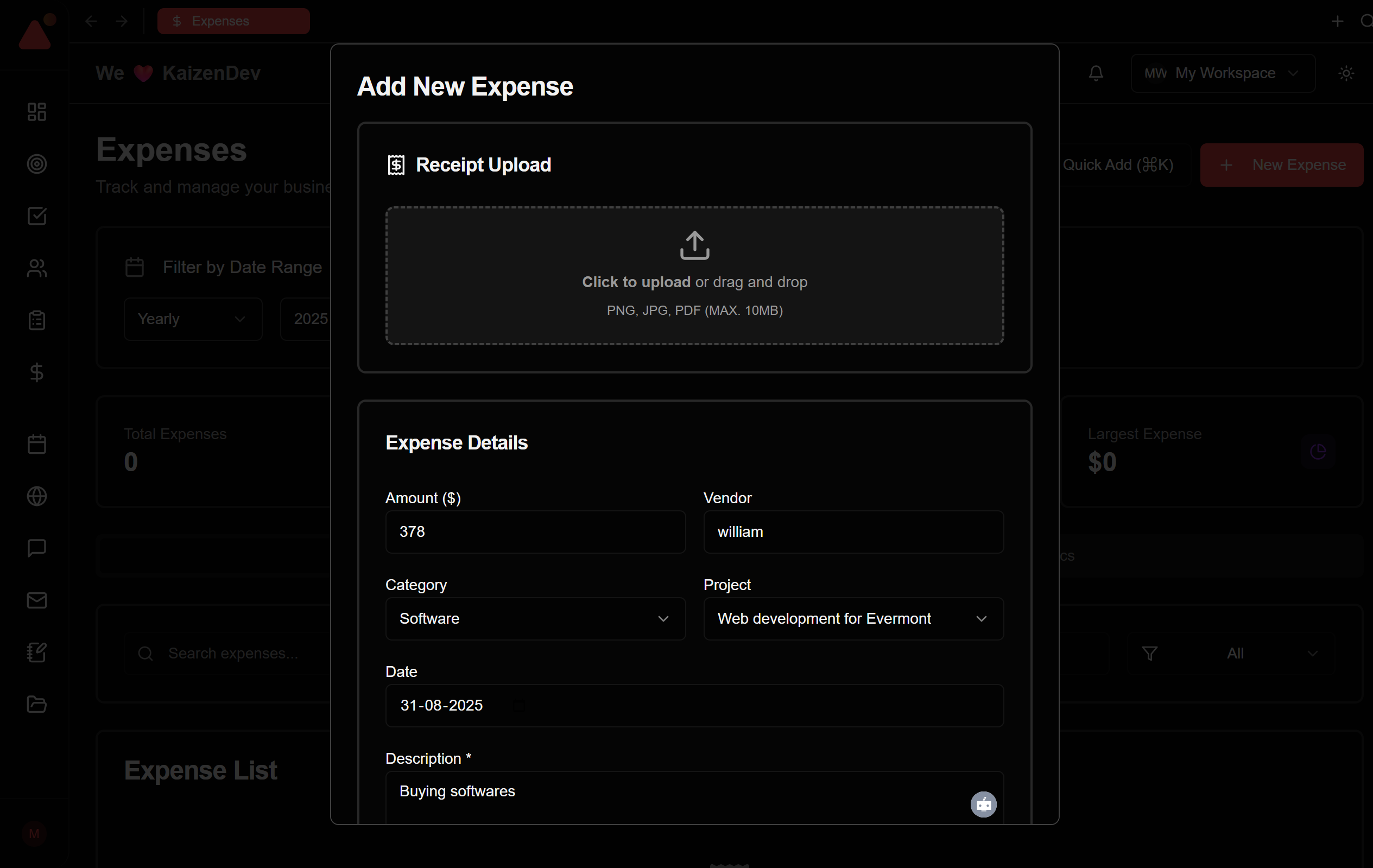
Task: Click the AI robot icon in description
Action: [984, 804]
